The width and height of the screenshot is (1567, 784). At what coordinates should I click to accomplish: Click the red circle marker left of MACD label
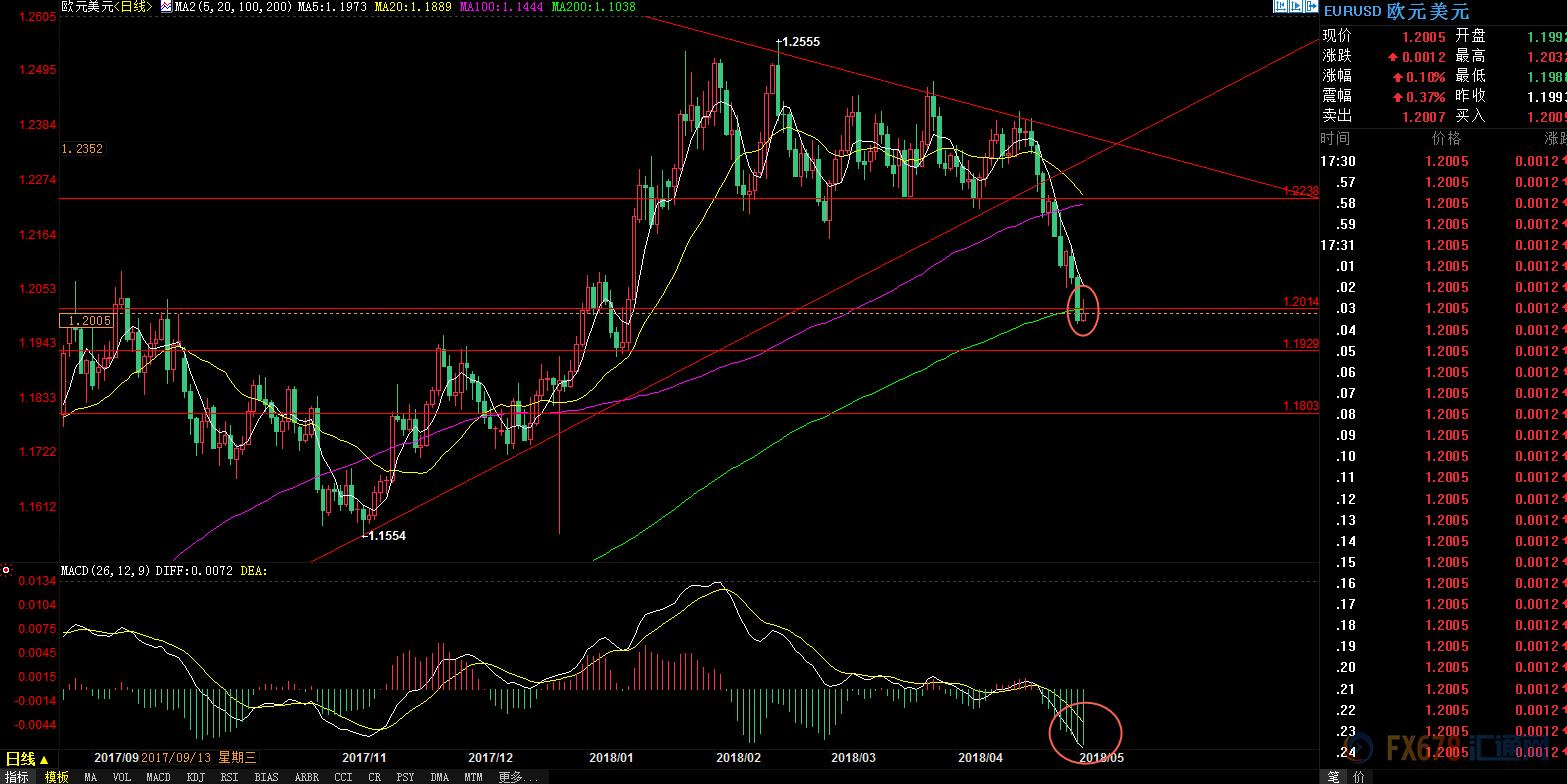coord(6,570)
